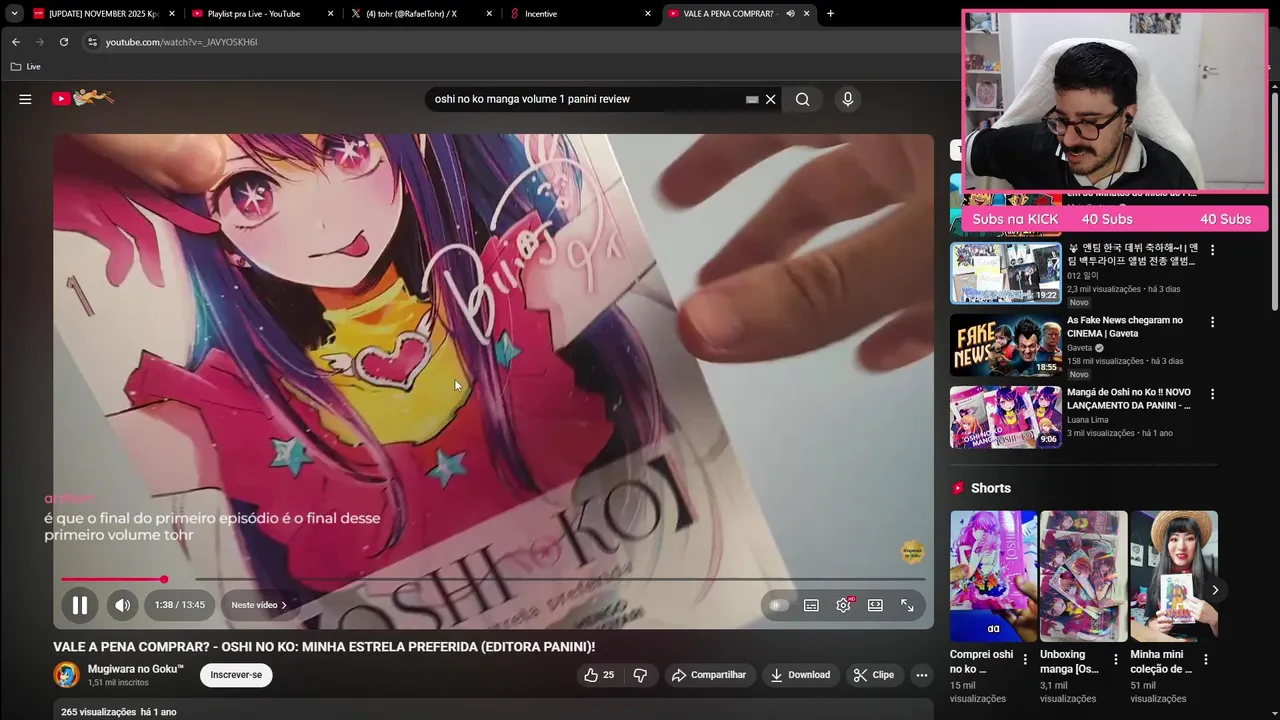Seek using the video progress bar
The width and height of the screenshot is (1280, 720).
coord(493,579)
